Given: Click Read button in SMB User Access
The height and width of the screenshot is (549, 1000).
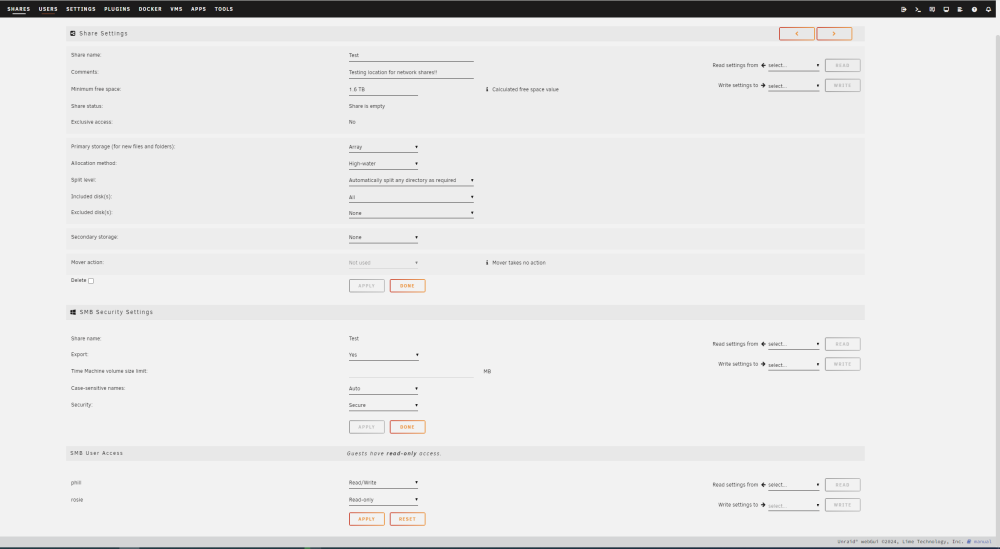Looking at the screenshot, I should pos(842,485).
